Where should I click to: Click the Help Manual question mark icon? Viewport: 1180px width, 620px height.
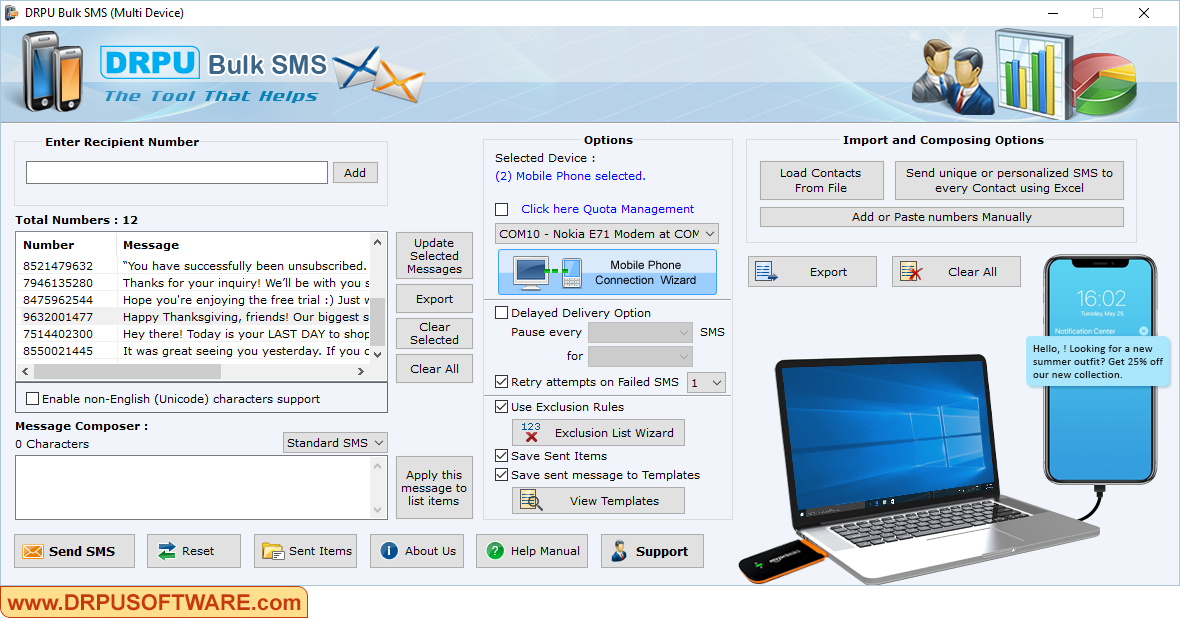494,551
